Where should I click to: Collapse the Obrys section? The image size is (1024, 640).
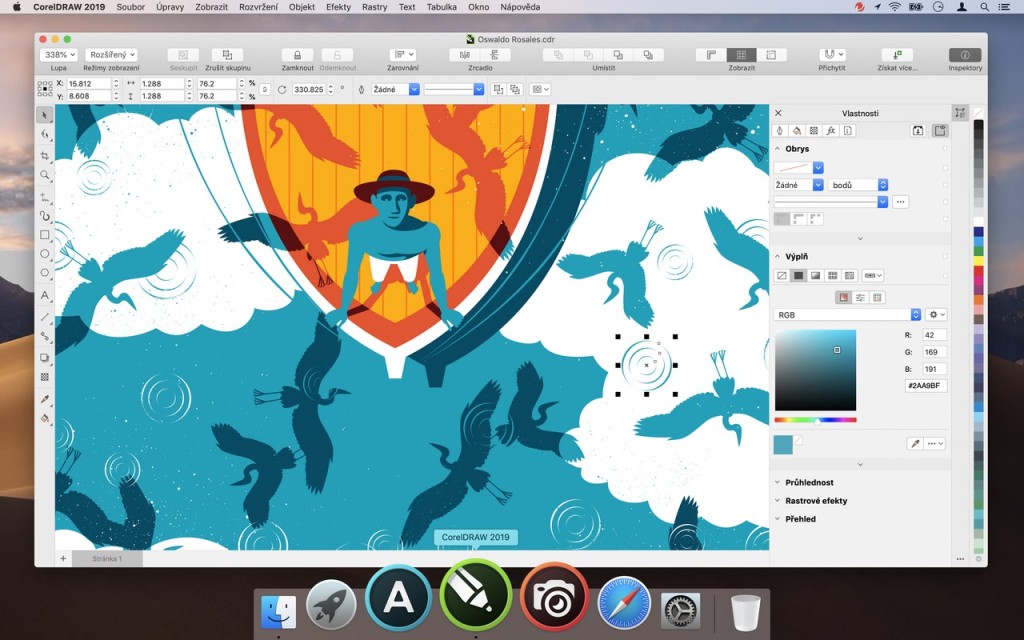778,149
